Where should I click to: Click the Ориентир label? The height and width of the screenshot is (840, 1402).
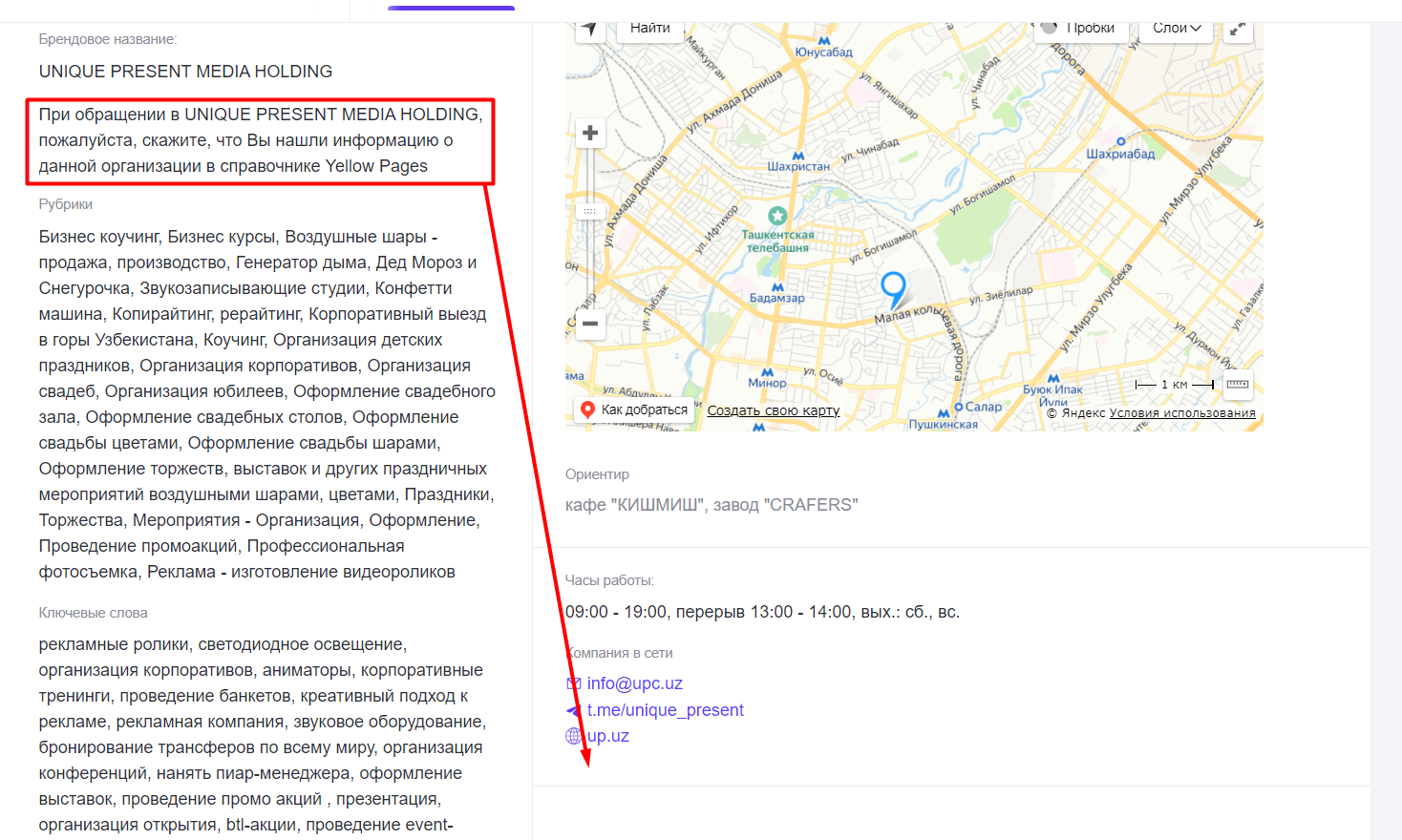click(597, 474)
